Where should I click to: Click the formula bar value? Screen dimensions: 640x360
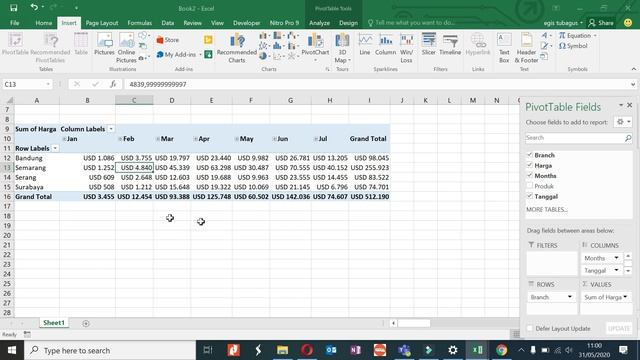158,84
